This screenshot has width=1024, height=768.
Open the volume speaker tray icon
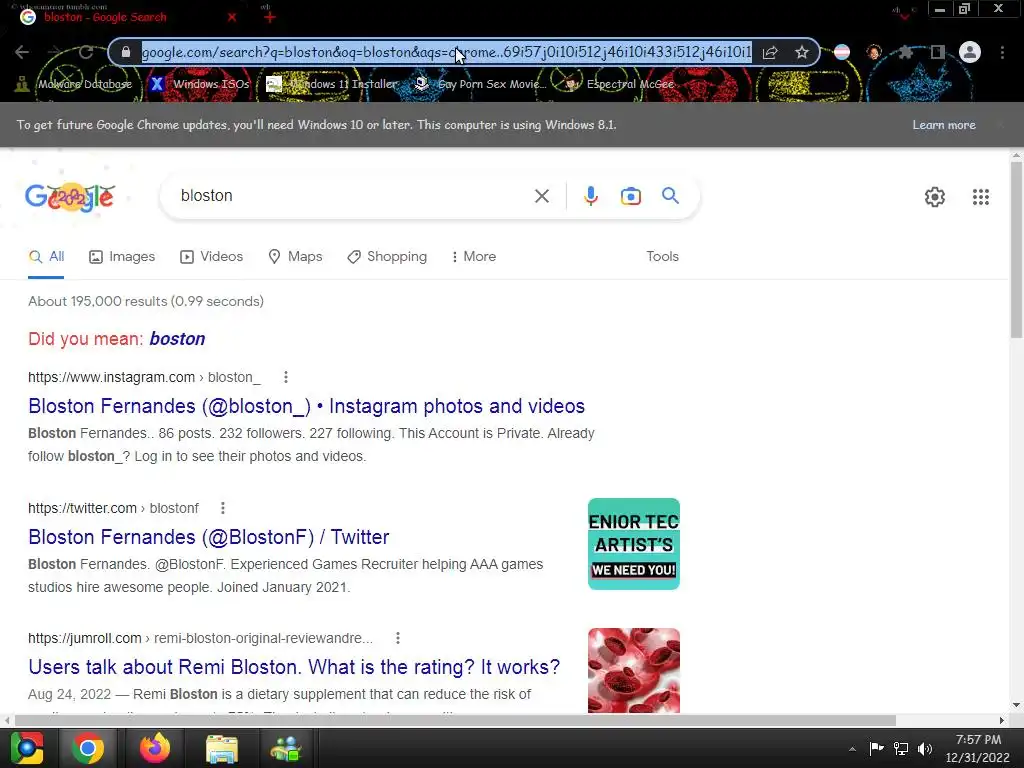coord(925,748)
